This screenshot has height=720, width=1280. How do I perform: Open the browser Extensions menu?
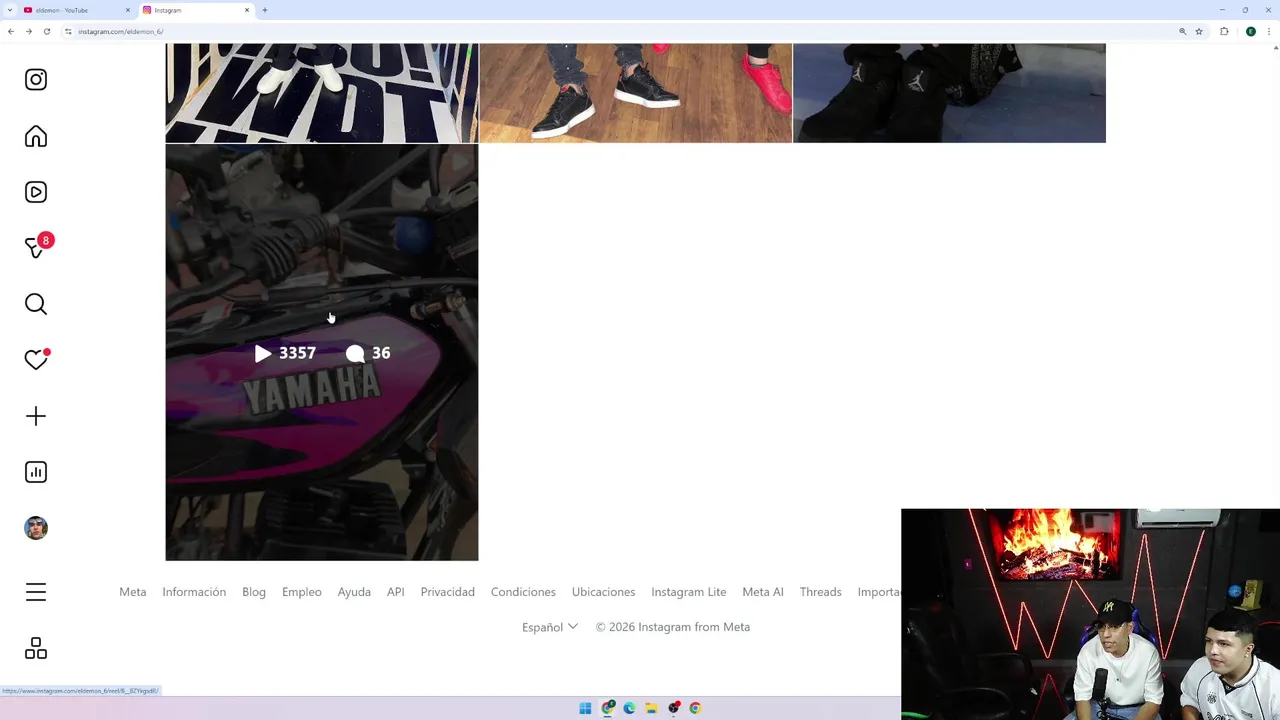coord(1224,31)
